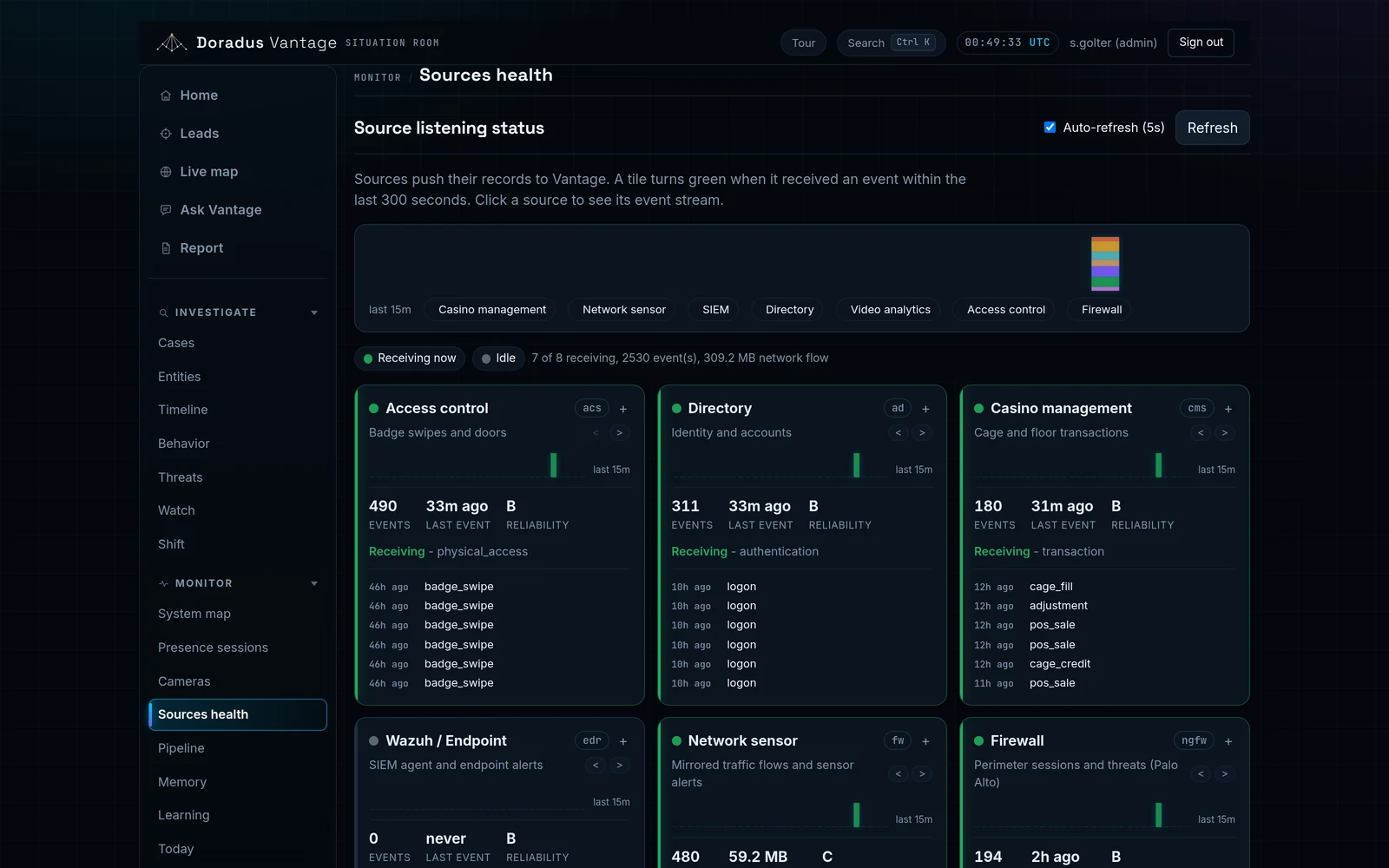Viewport: 1389px width, 868px height.
Task: Click previous arrow on Network sensor tile
Action: pyautogui.click(x=899, y=773)
